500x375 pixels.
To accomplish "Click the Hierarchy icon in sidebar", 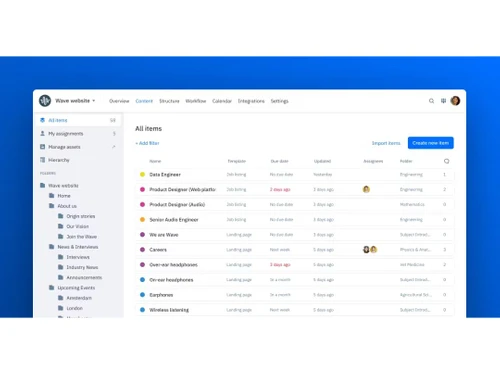I will pyautogui.click(x=42, y=160).
